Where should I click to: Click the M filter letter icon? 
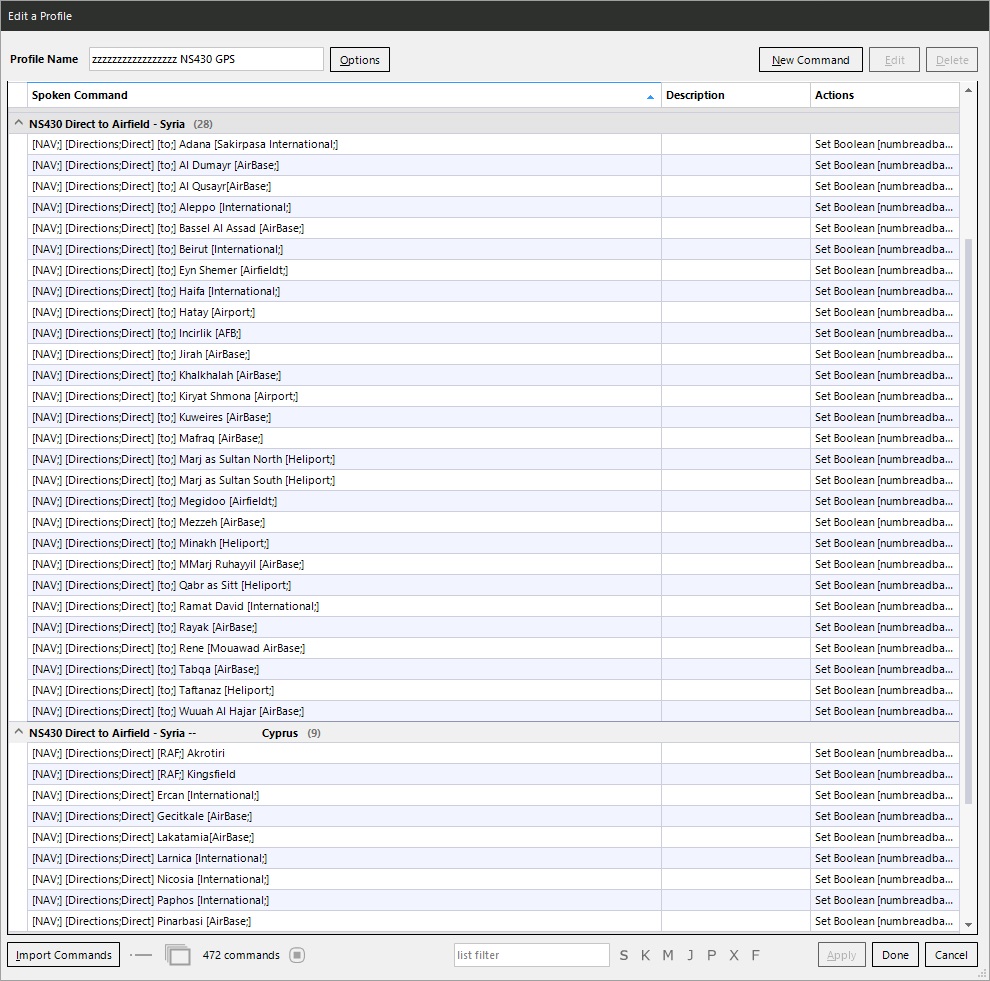(668, 955)
